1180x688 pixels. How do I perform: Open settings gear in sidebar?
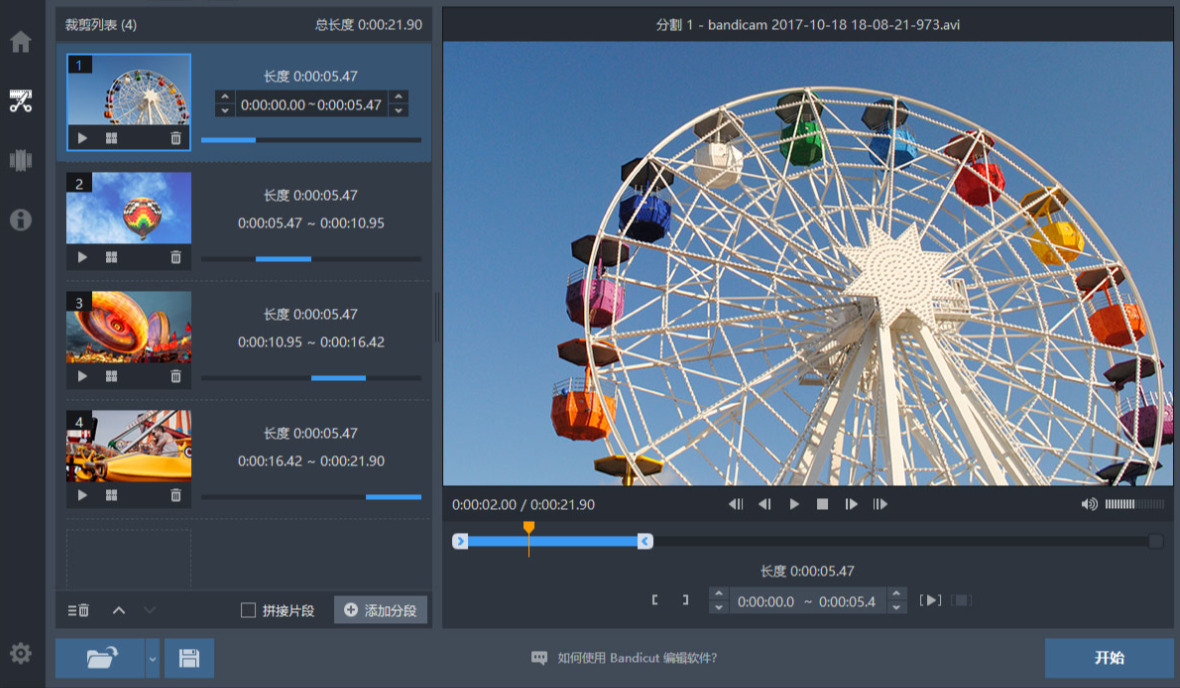pos(20,653)
